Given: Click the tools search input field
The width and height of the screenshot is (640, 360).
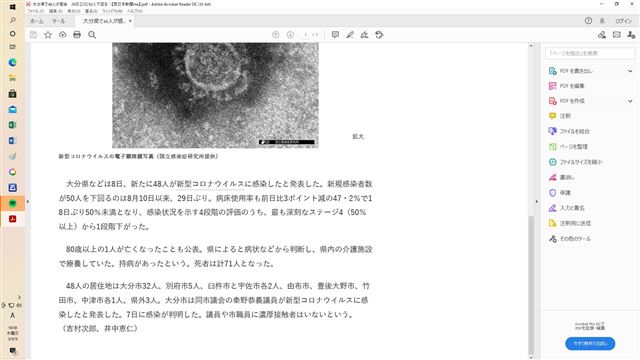Looking at the screenshot, I should click(x=590, y=53).
